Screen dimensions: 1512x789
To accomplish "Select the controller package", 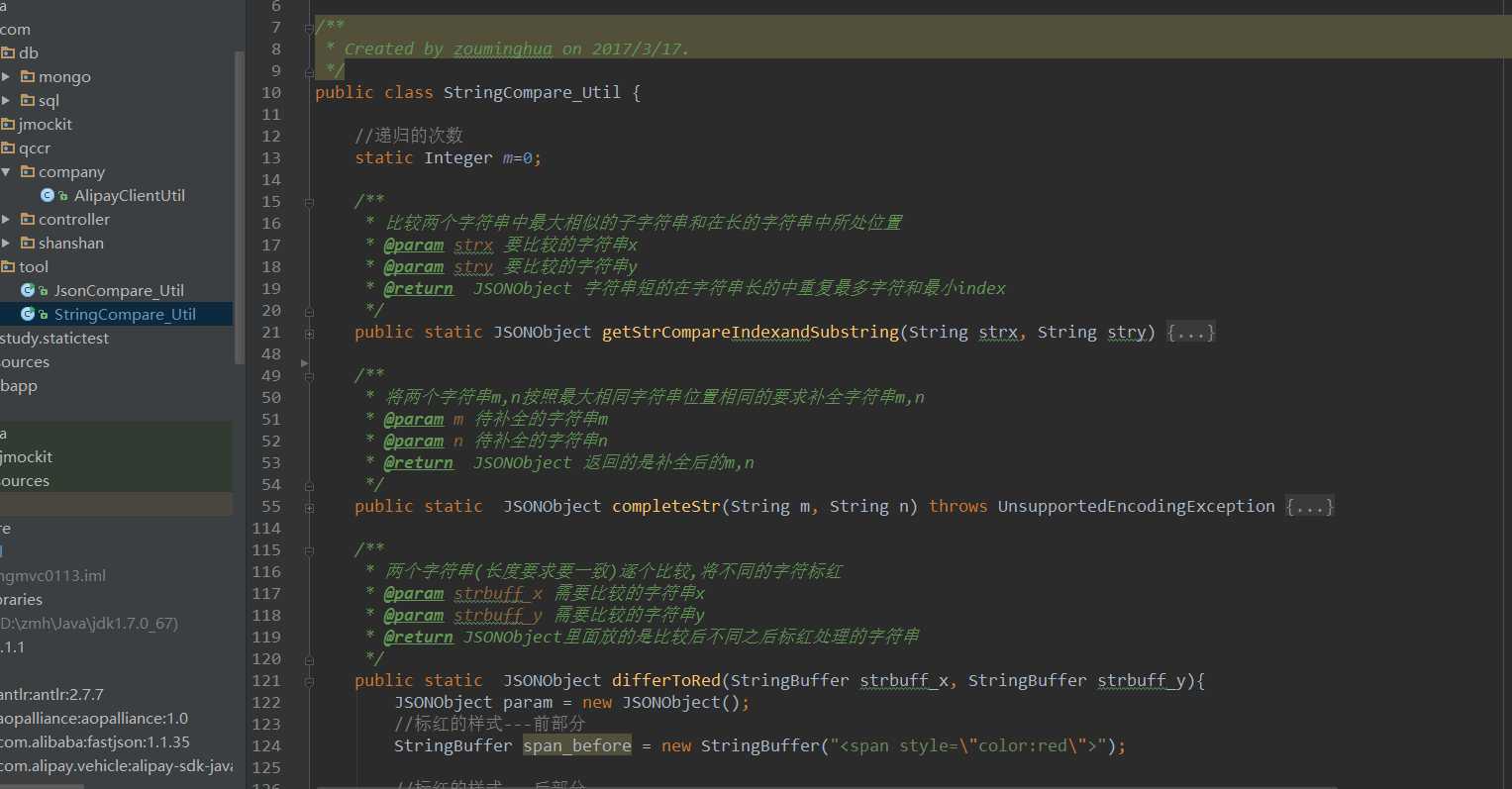I will (x=74, y=219).
